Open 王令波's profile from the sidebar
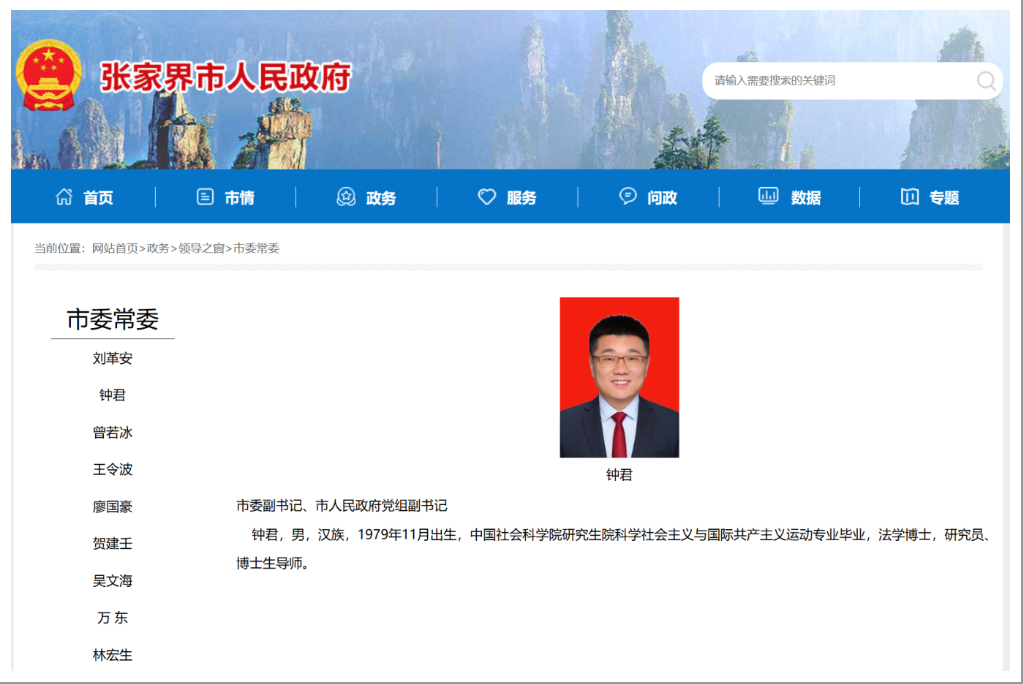This screenshot has height=684, width=1023. (x=113, y=470)
